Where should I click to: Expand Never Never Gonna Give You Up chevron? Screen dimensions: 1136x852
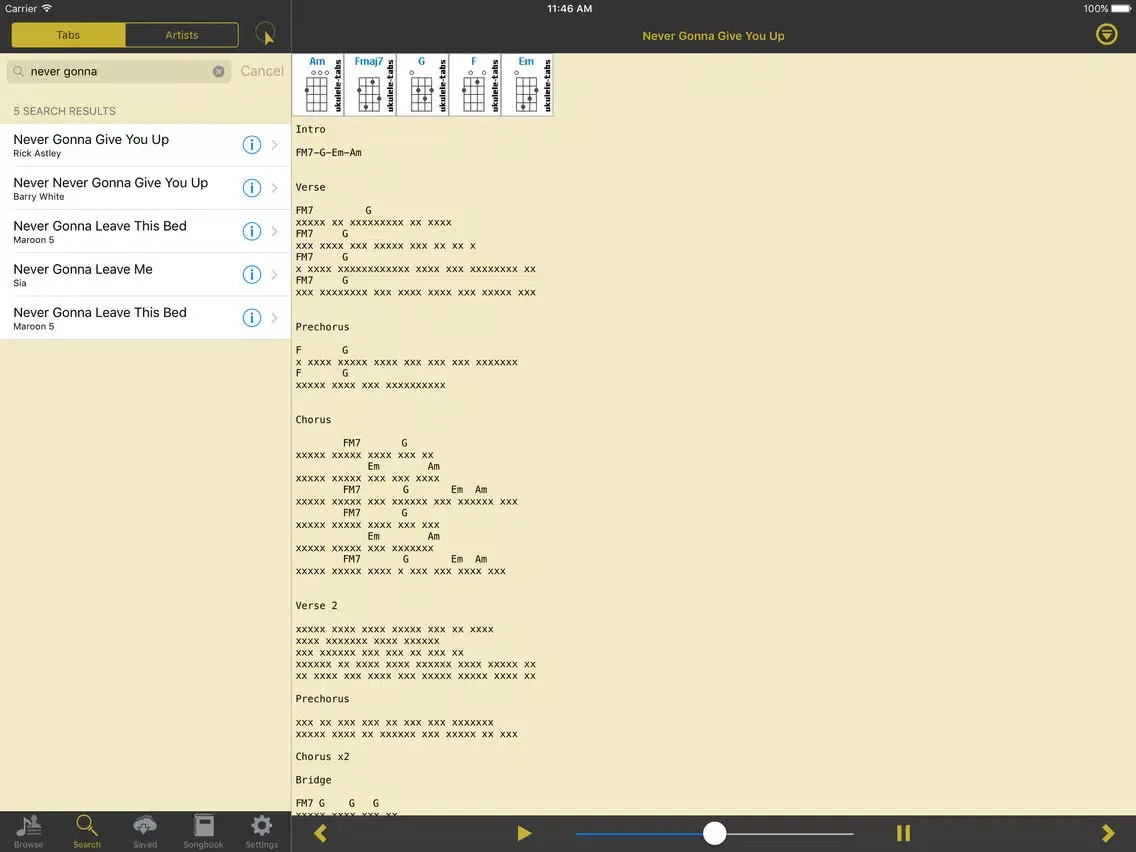click(x=275, y=188)
